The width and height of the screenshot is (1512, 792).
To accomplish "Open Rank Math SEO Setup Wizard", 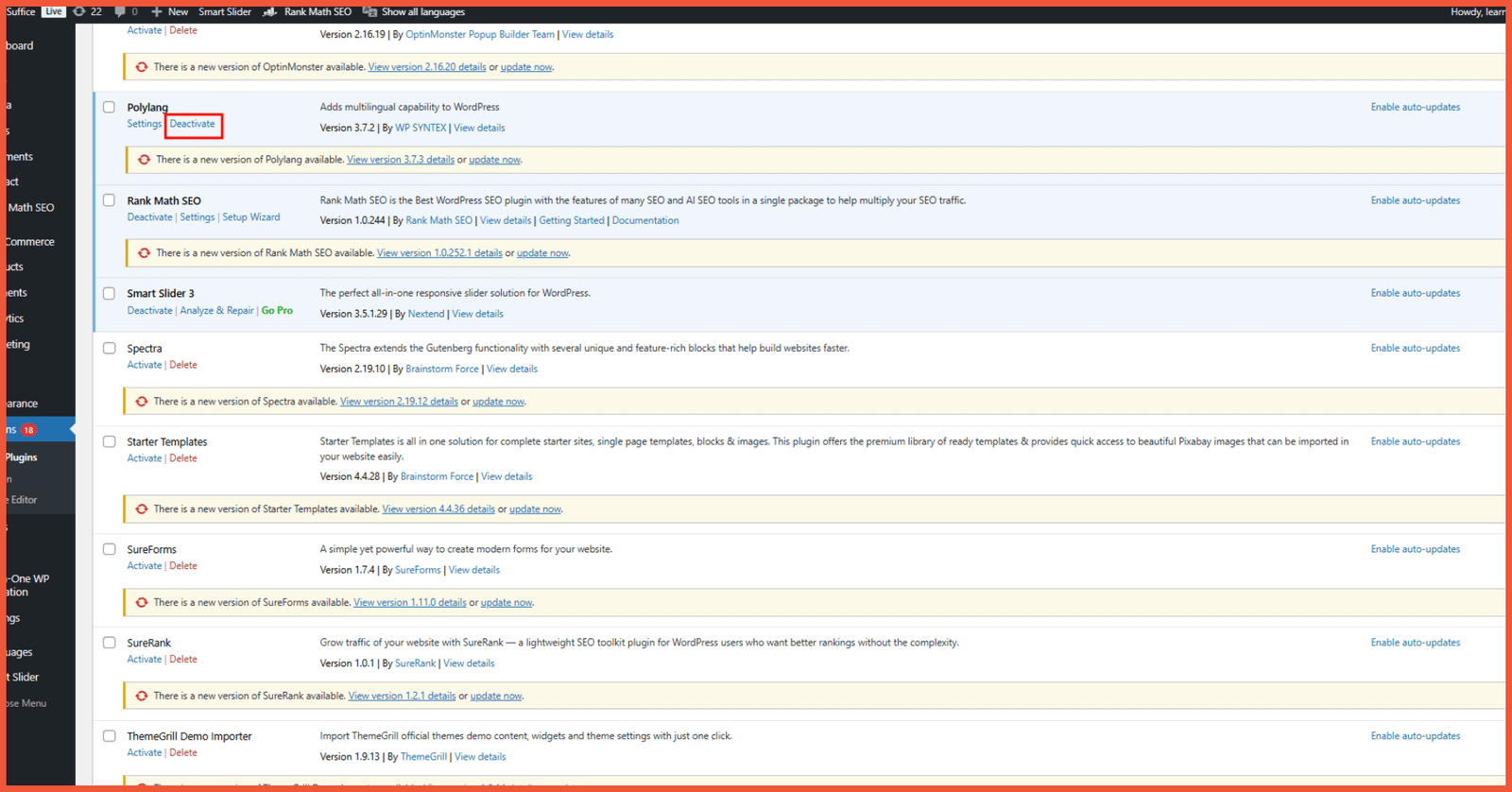I will pos(251,217).
